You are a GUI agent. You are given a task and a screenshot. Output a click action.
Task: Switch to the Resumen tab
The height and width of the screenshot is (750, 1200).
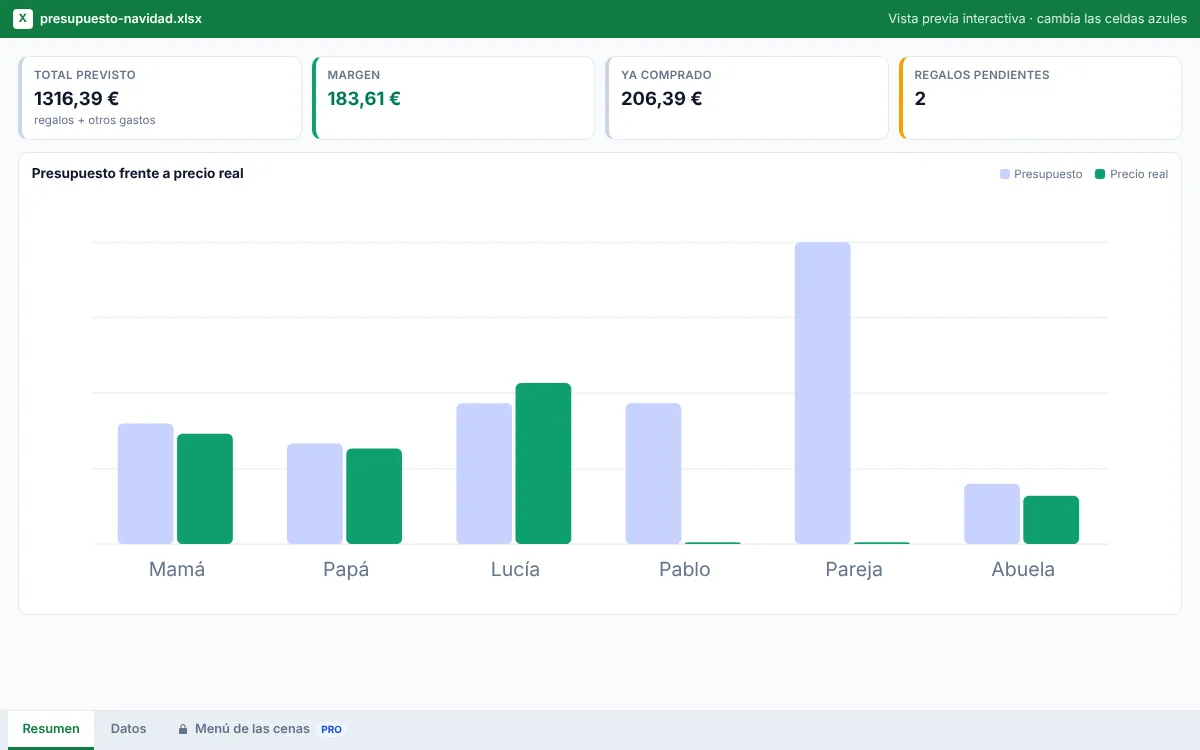51,729
